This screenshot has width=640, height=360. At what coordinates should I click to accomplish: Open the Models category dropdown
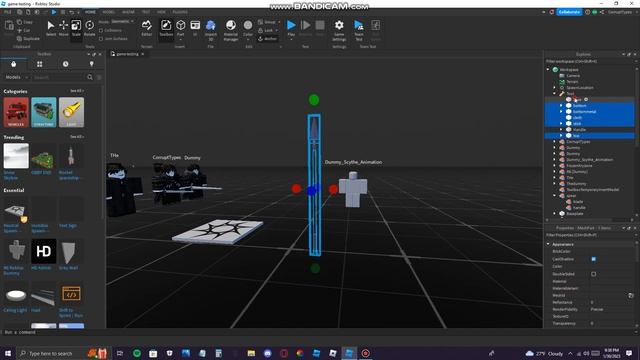(x=17, y=77)
